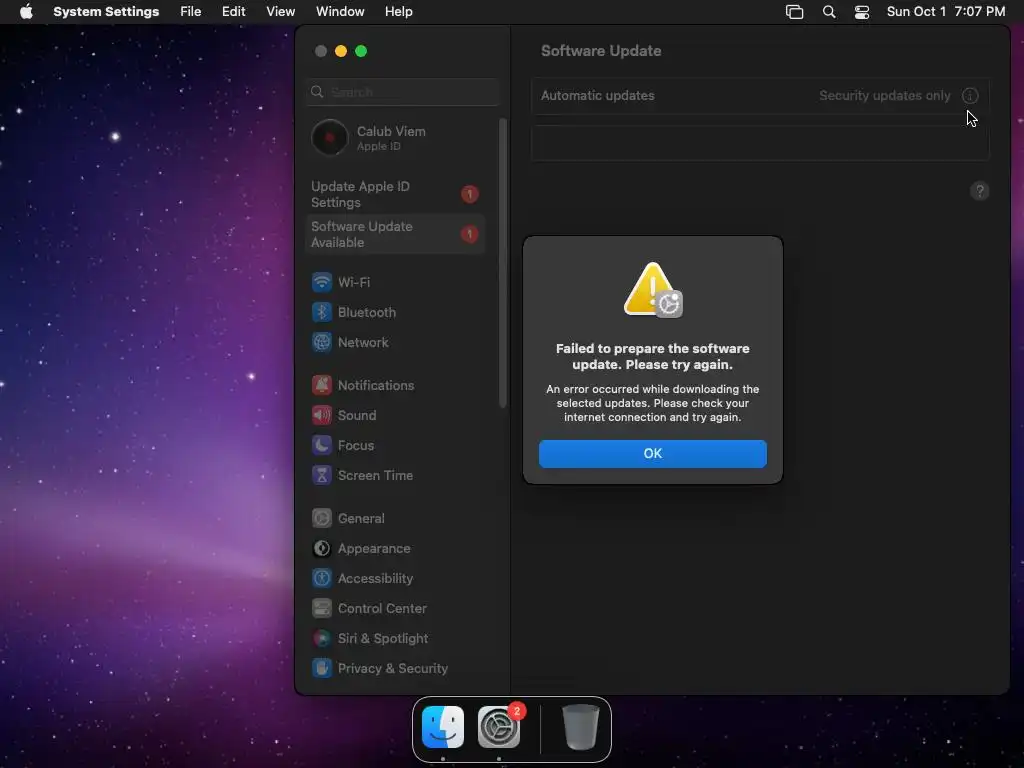Select the Network globe icon
This screenshot has width=1024, height=768.
coord(322,342)
